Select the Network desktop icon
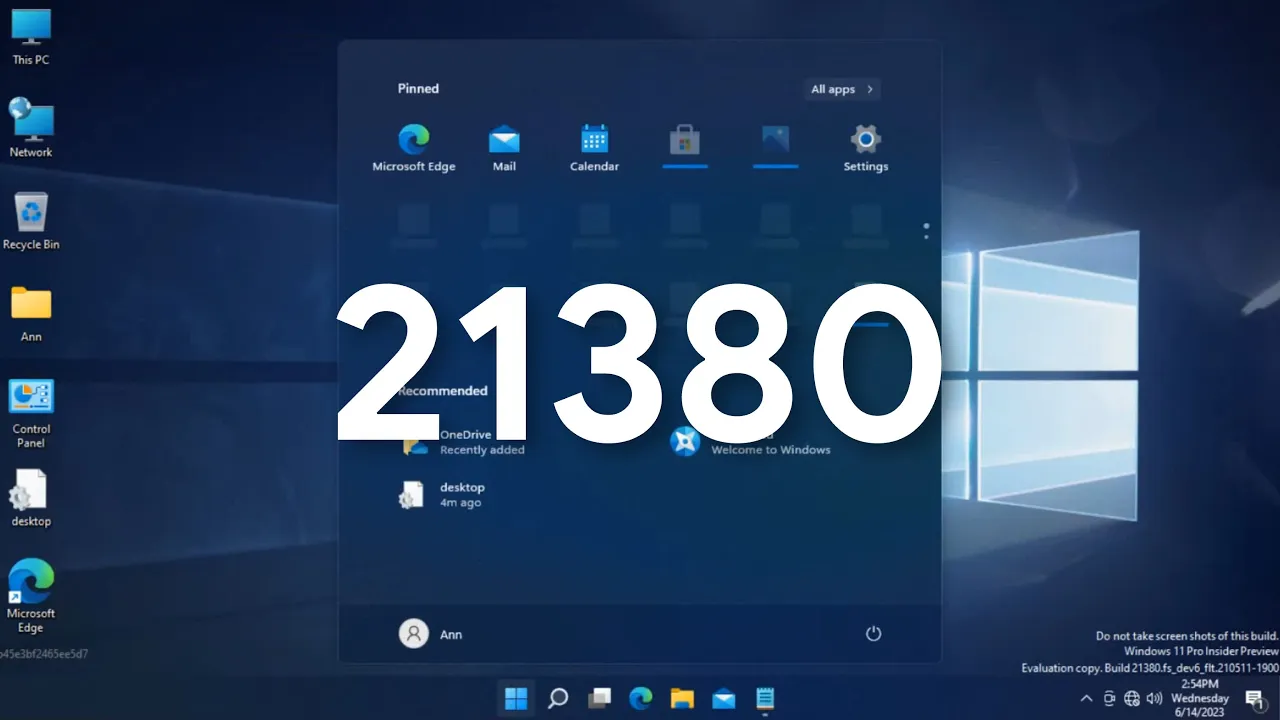The image size is (1280, 720). tap(31, 128)
